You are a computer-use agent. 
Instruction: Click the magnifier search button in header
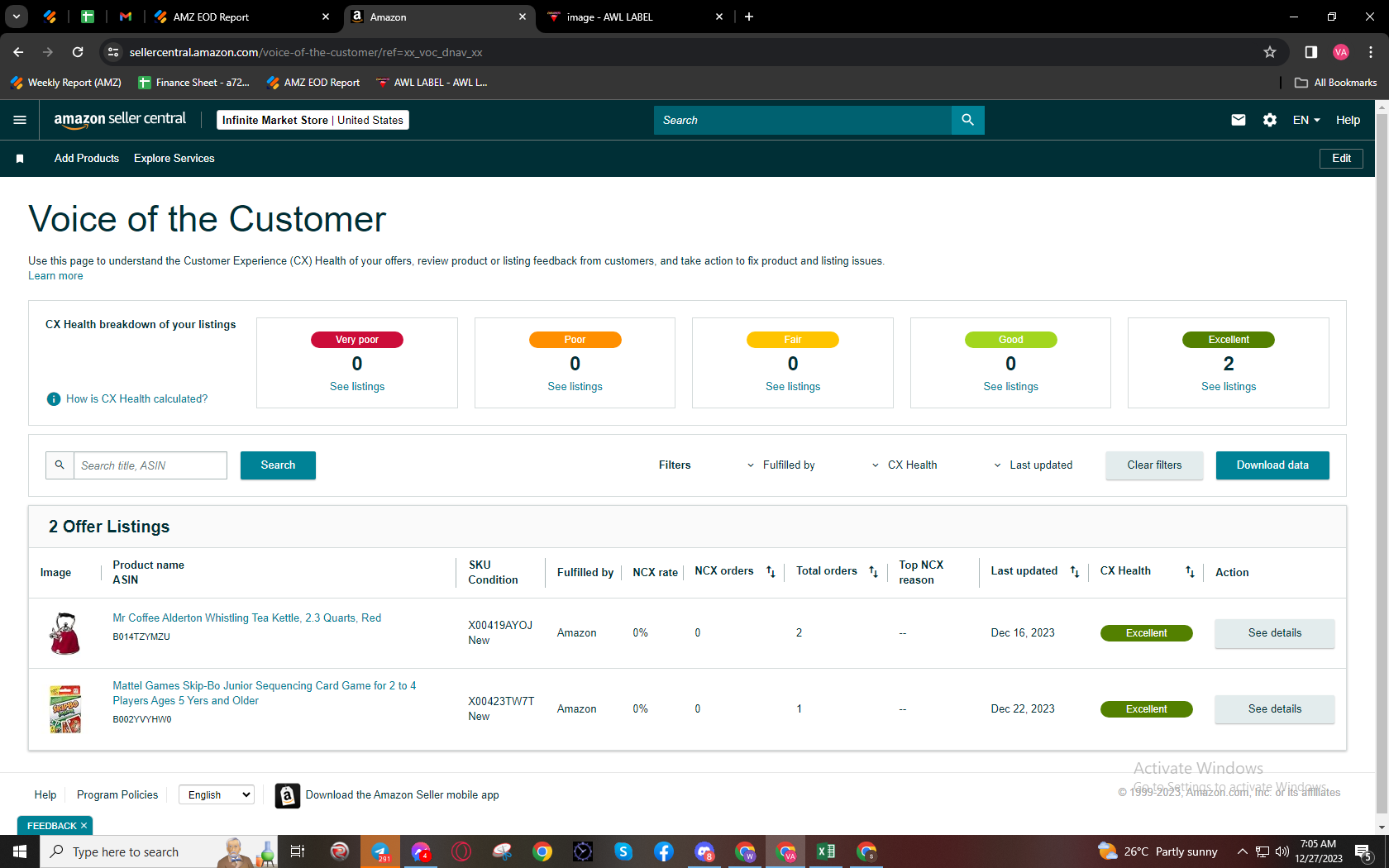(967, 120)
